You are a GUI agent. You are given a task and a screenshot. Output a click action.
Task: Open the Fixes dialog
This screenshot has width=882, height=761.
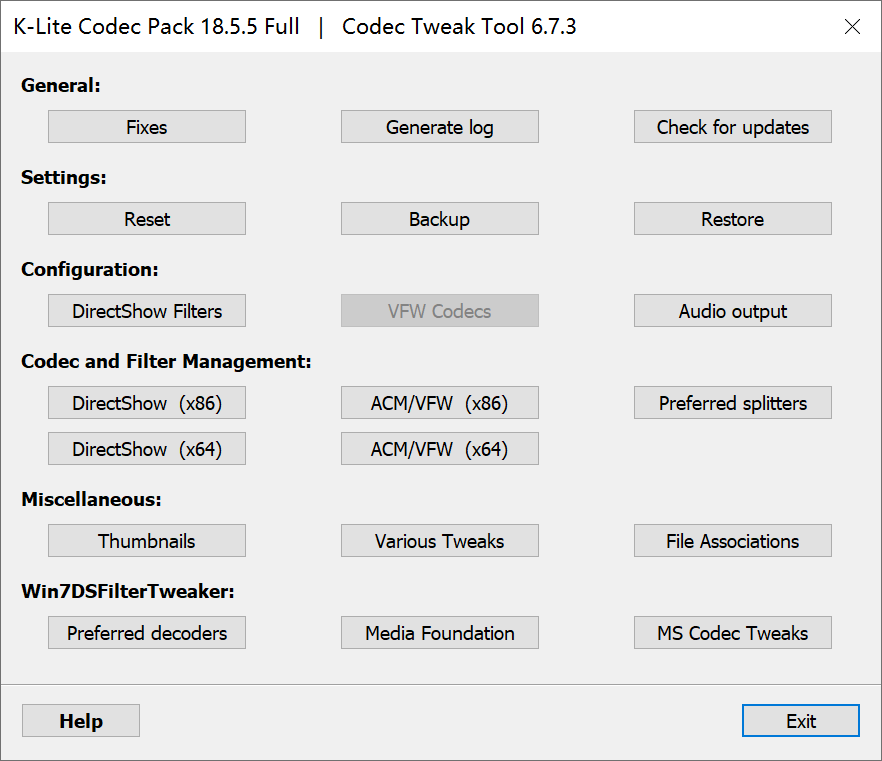(147, 127)
